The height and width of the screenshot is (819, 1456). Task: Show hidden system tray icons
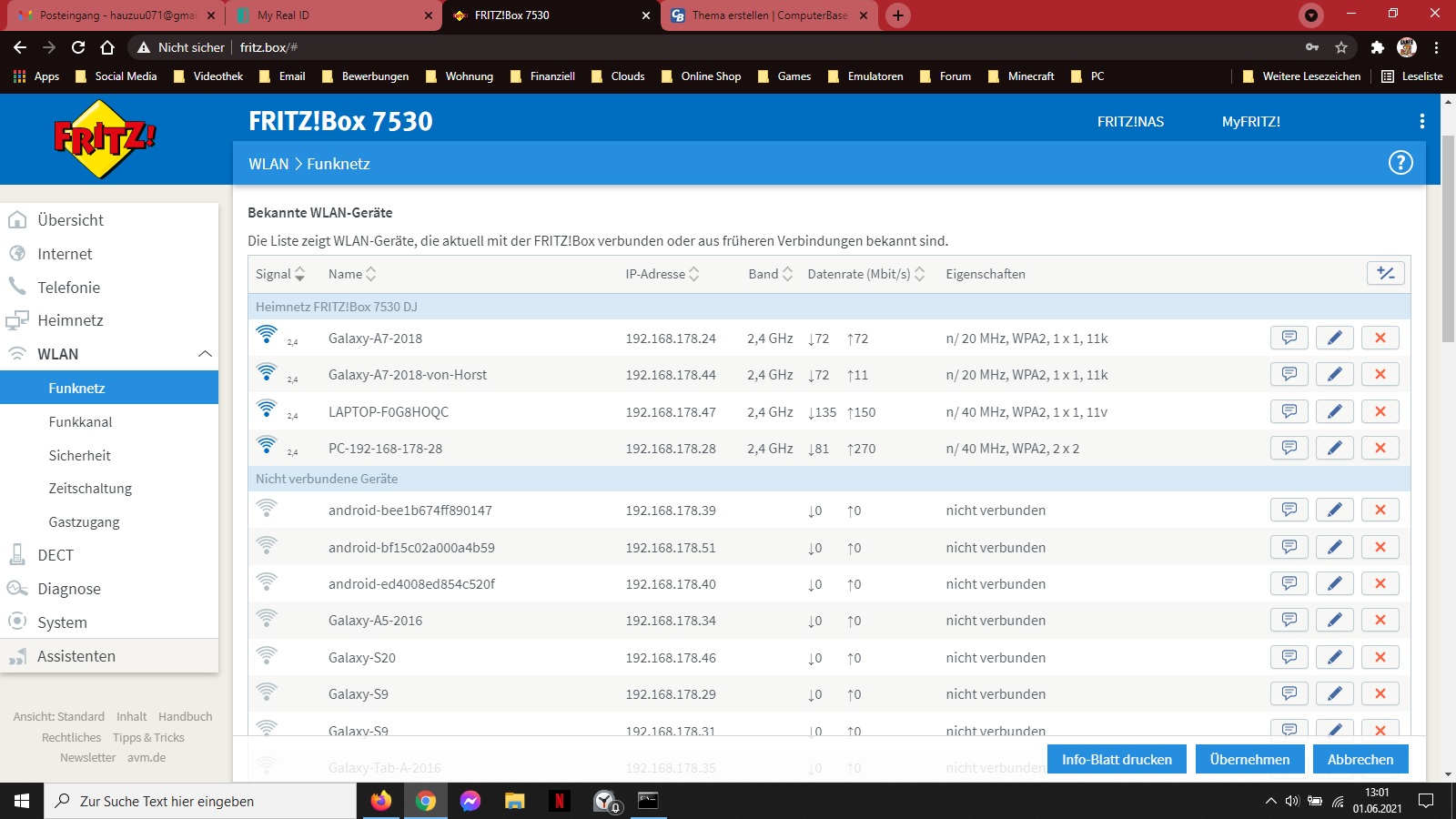click(1271, 801)
